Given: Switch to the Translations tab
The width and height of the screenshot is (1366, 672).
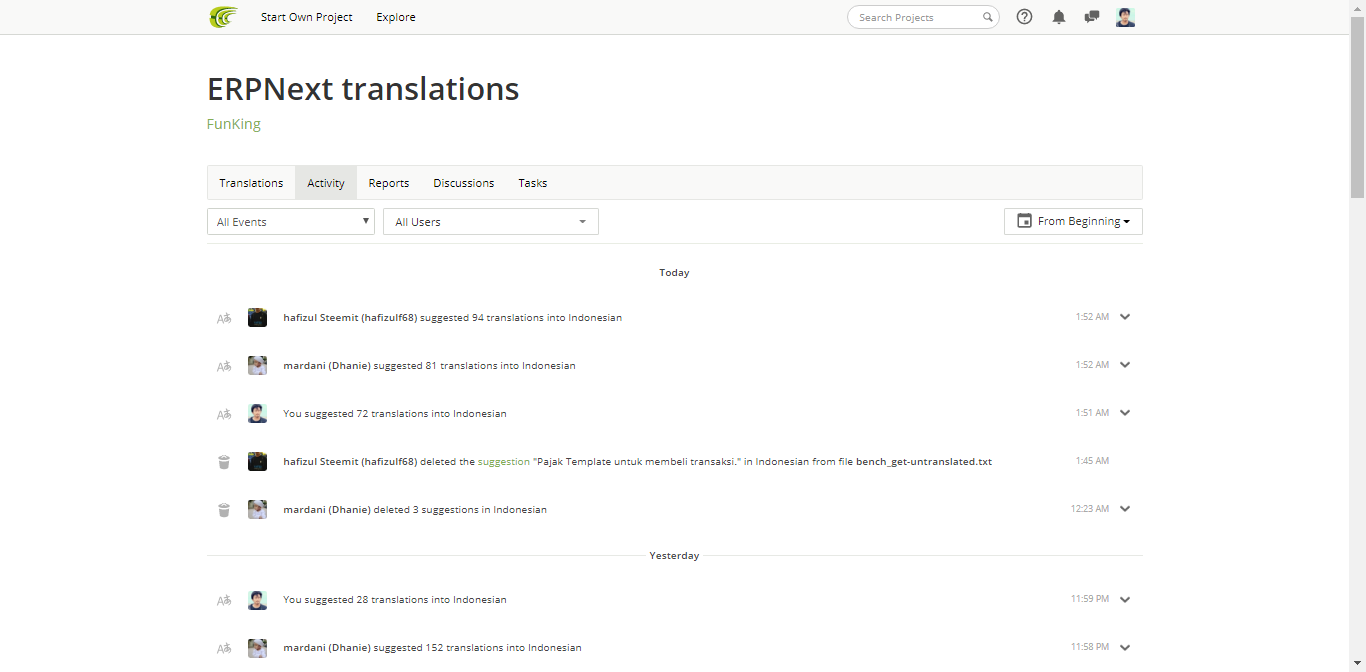Looking at the screenshot, I should (251, 183).
